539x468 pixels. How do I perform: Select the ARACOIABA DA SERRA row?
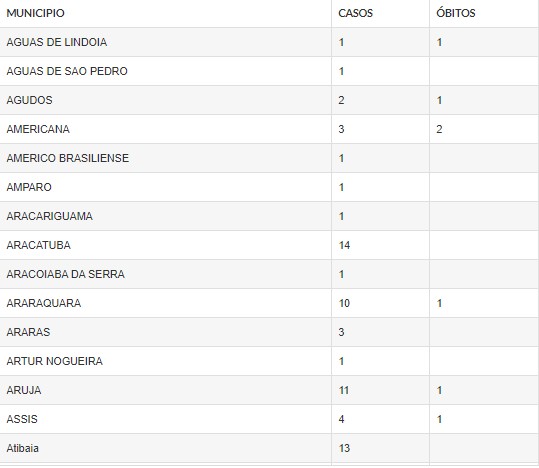(270, 274)
